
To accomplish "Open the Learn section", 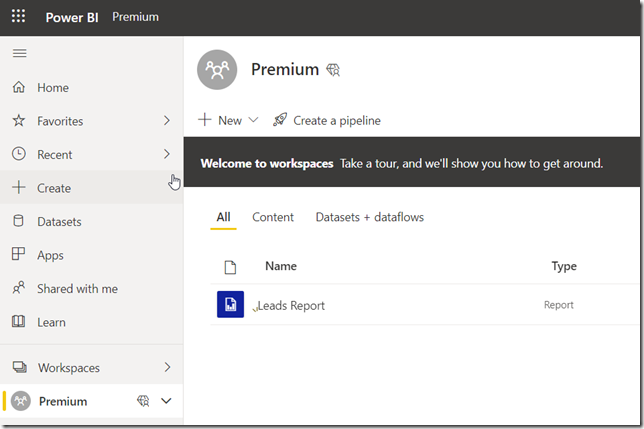I will 91,322.
